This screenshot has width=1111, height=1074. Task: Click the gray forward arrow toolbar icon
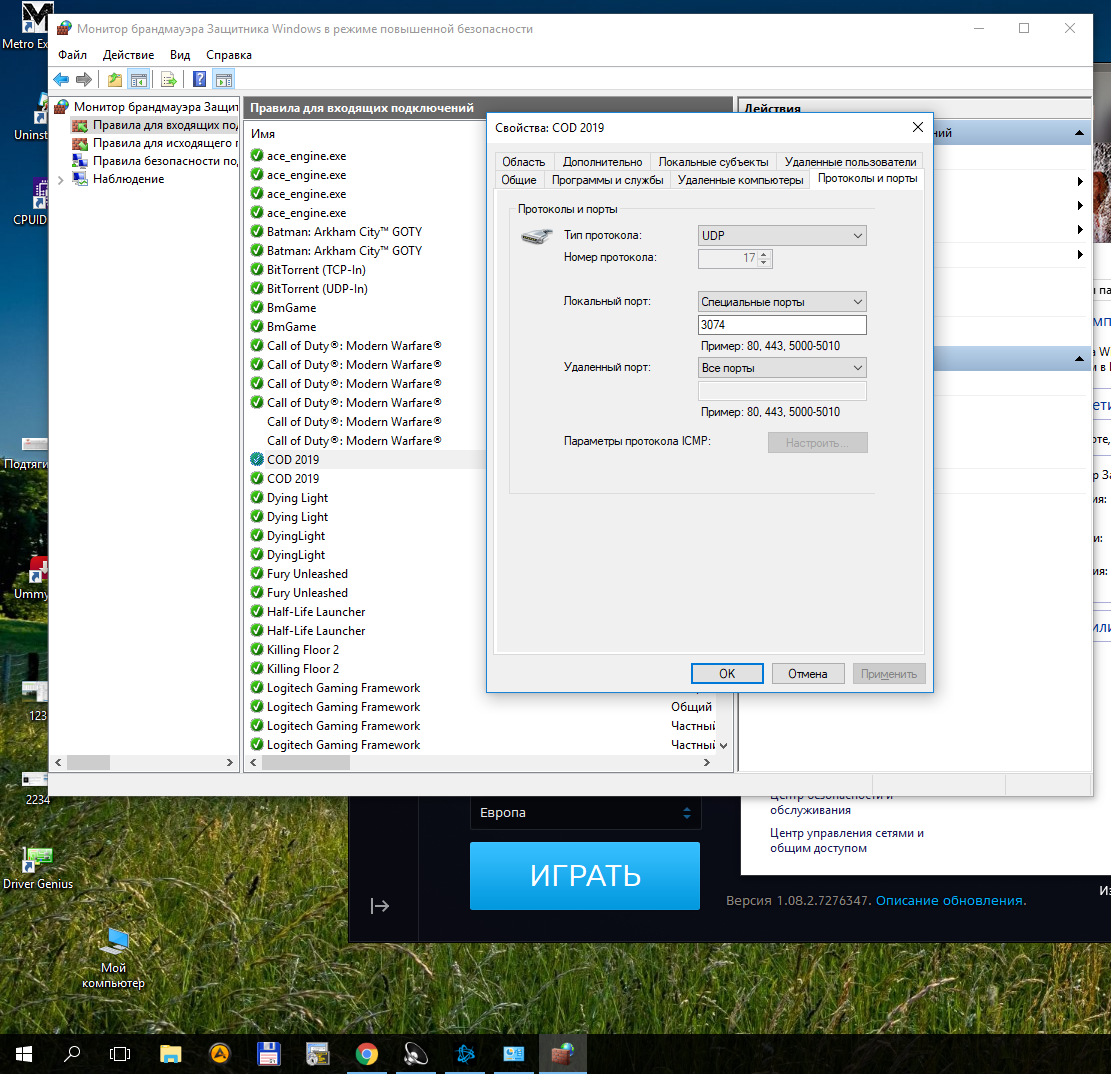pos(84,79)
